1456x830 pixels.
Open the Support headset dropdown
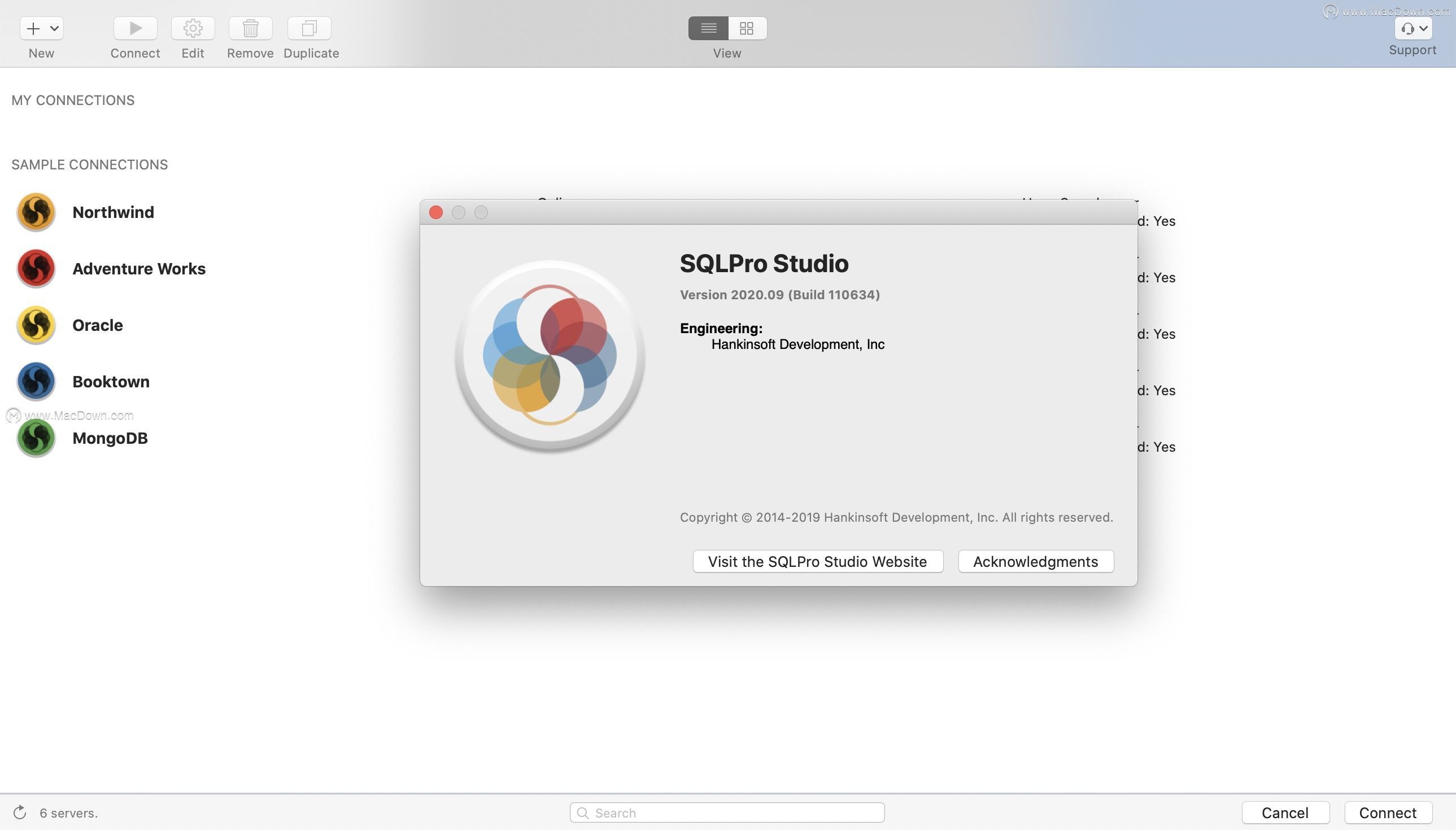click(1413, 28)
